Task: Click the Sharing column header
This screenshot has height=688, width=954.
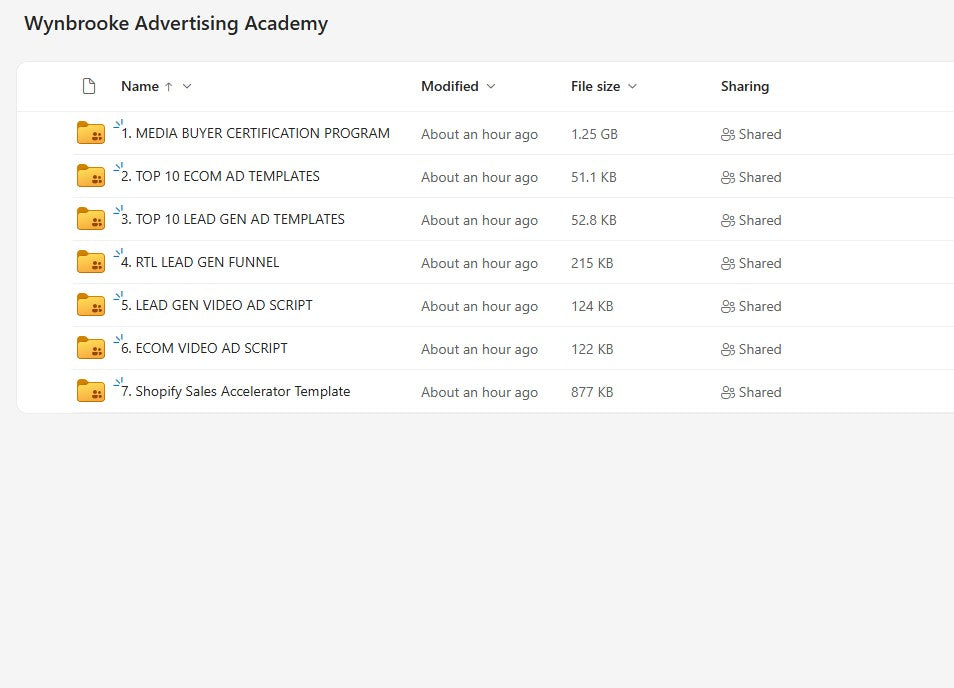Action: pos(744,86)
